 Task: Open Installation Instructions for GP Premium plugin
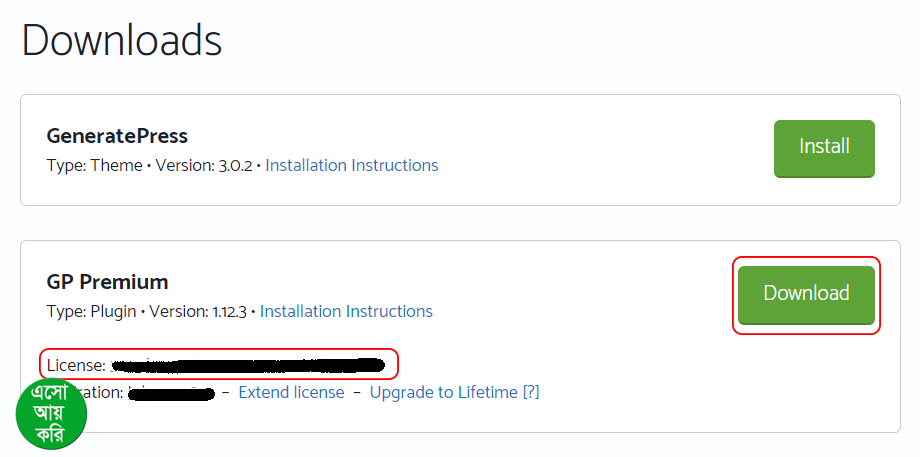pyautogui.click(x=346, y=311)
